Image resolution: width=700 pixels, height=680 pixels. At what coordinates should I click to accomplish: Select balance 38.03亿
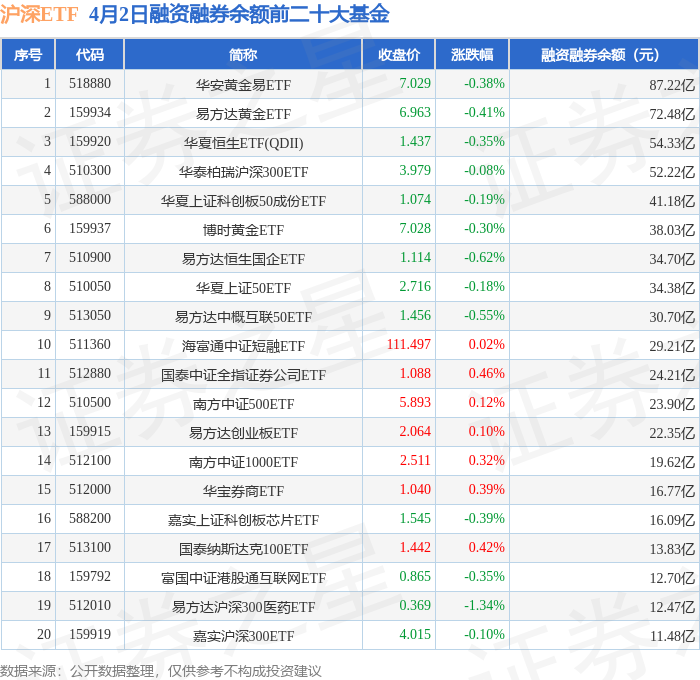tap(672, 230)
